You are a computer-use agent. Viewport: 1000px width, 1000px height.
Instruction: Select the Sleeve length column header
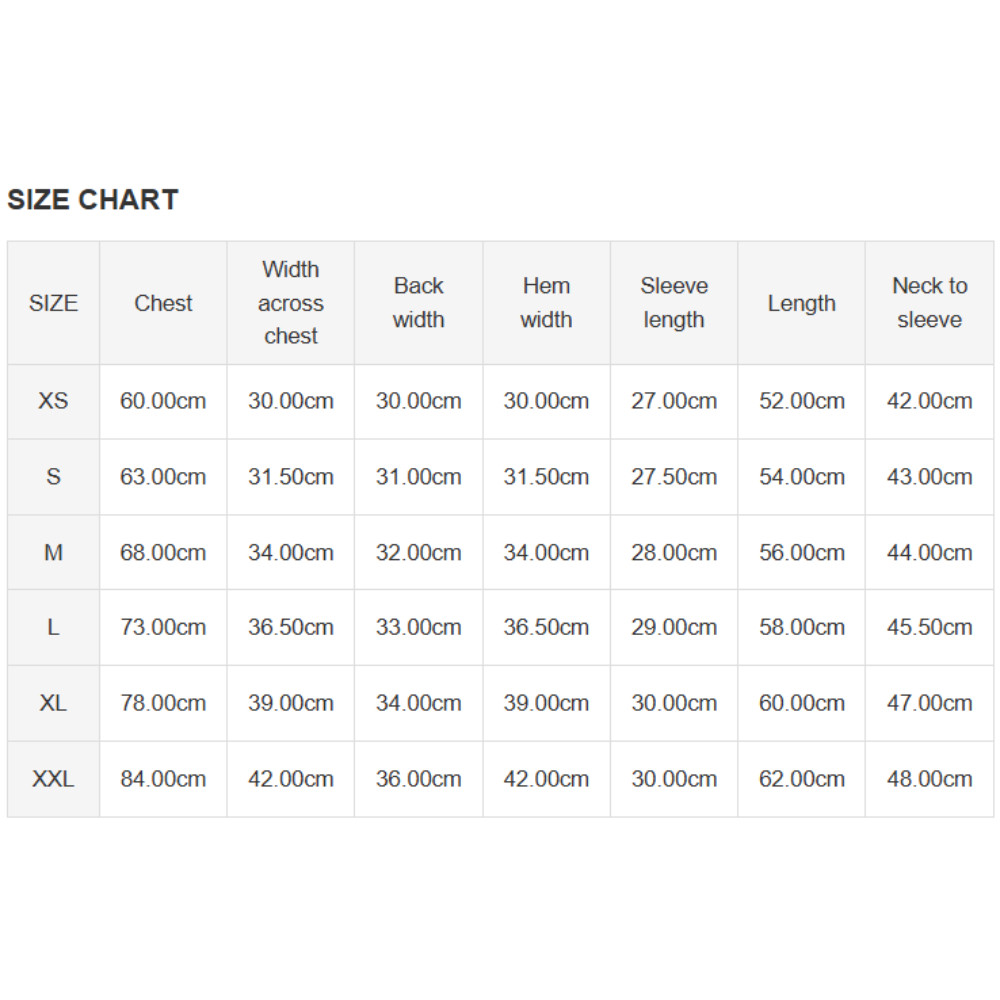(x=674, y=303)
